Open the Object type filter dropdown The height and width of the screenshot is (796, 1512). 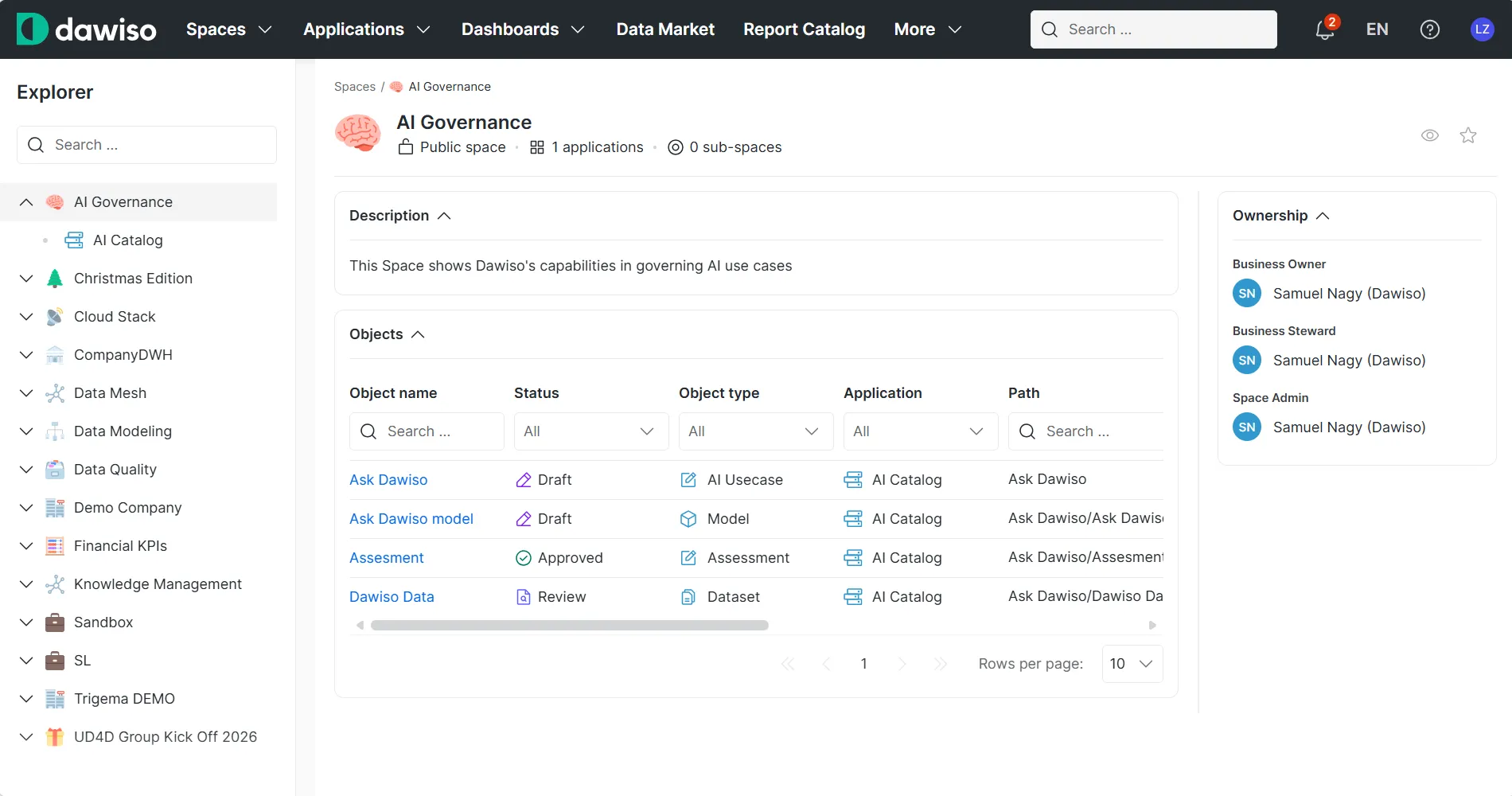[756, 431]
